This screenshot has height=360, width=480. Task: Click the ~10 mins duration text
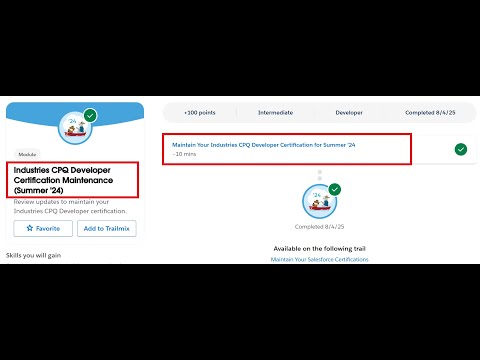pos(184,154)
